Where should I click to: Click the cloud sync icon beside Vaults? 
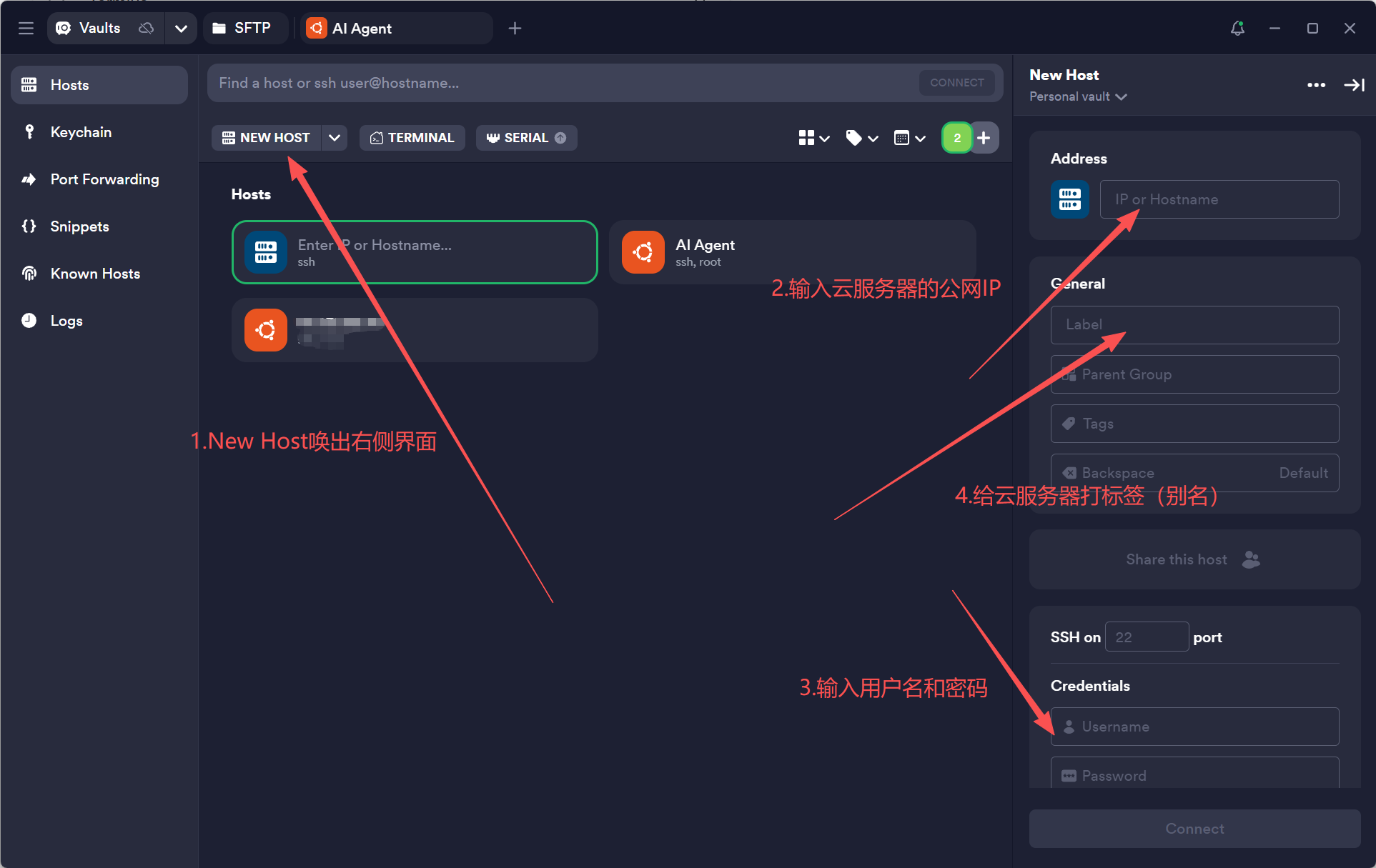click(146, 28)
